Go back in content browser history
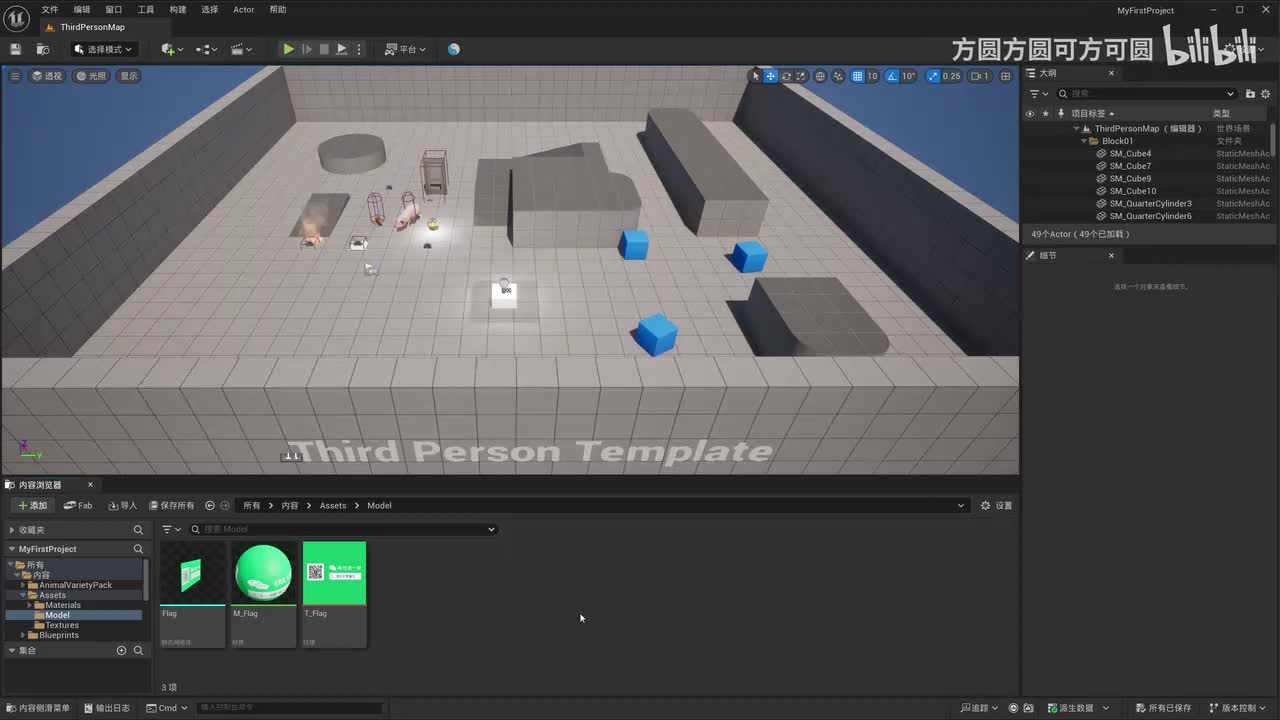Screen dimensions: 1280x720 (x=210, y=506)
